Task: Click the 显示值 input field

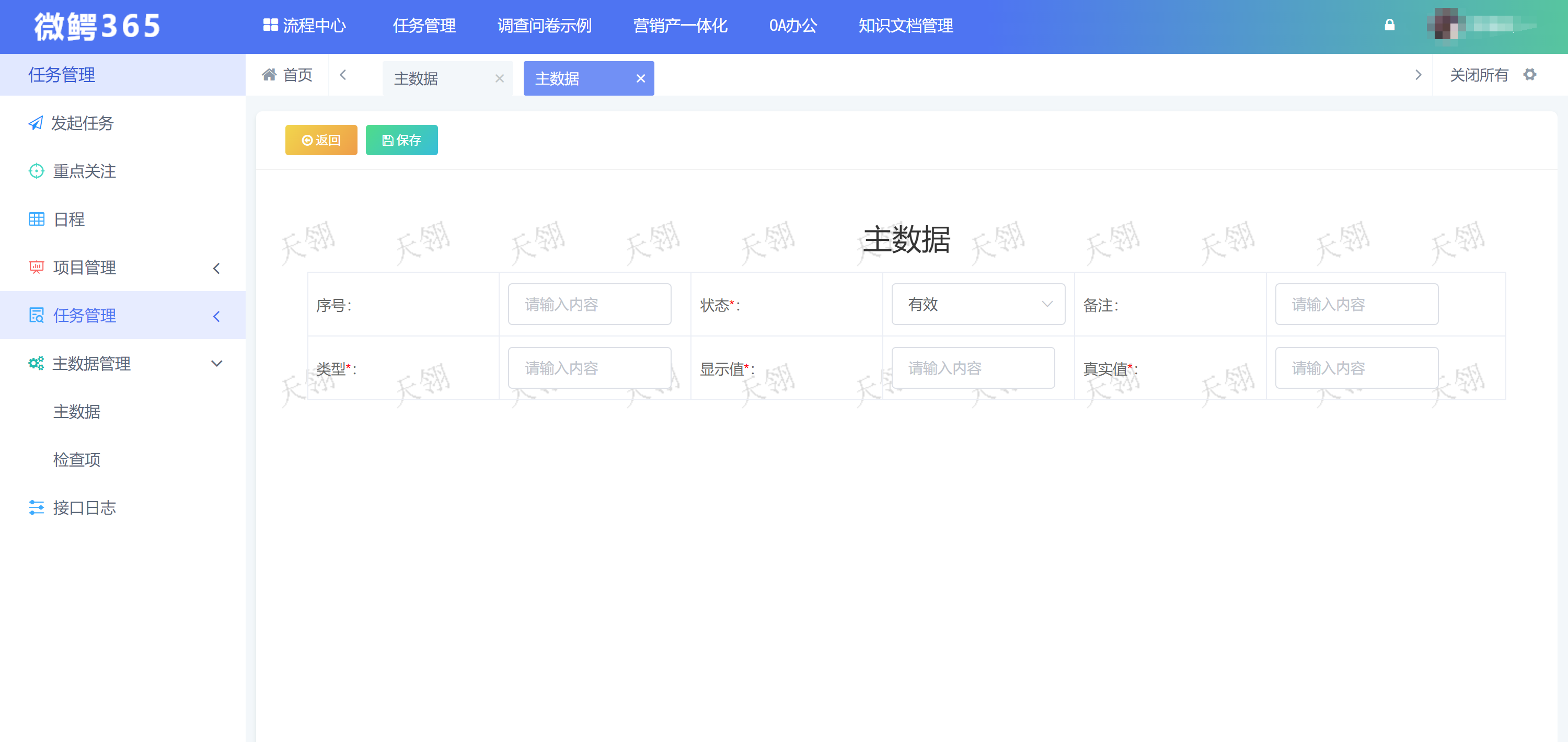Action: tap(972, 368)
